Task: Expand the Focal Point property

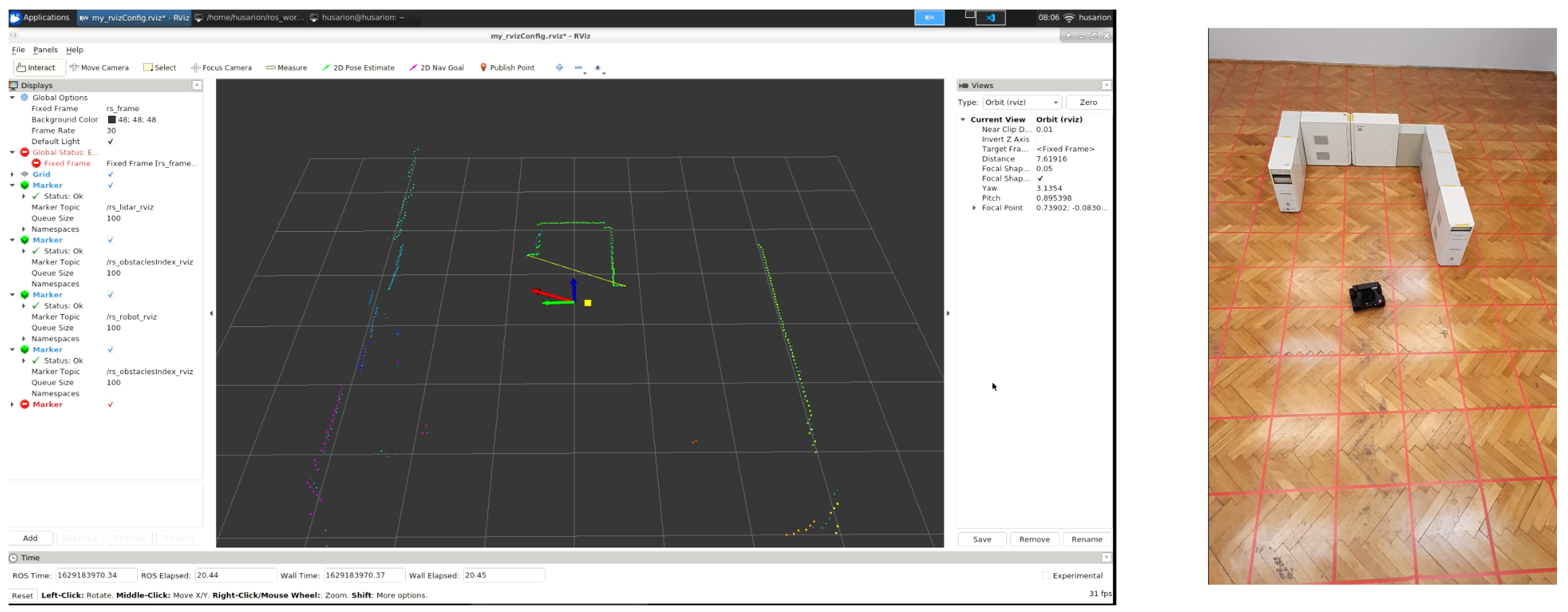Action: (x=974, y=208)
